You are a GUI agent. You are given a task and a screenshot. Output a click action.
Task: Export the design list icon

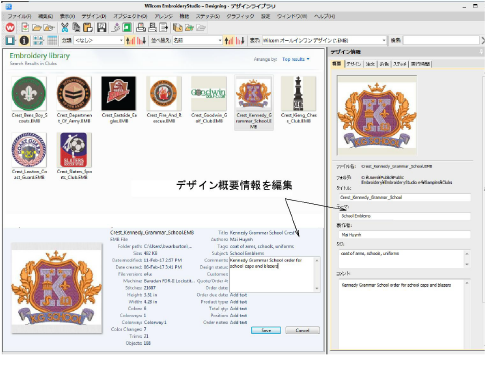(x=164, y=28)
